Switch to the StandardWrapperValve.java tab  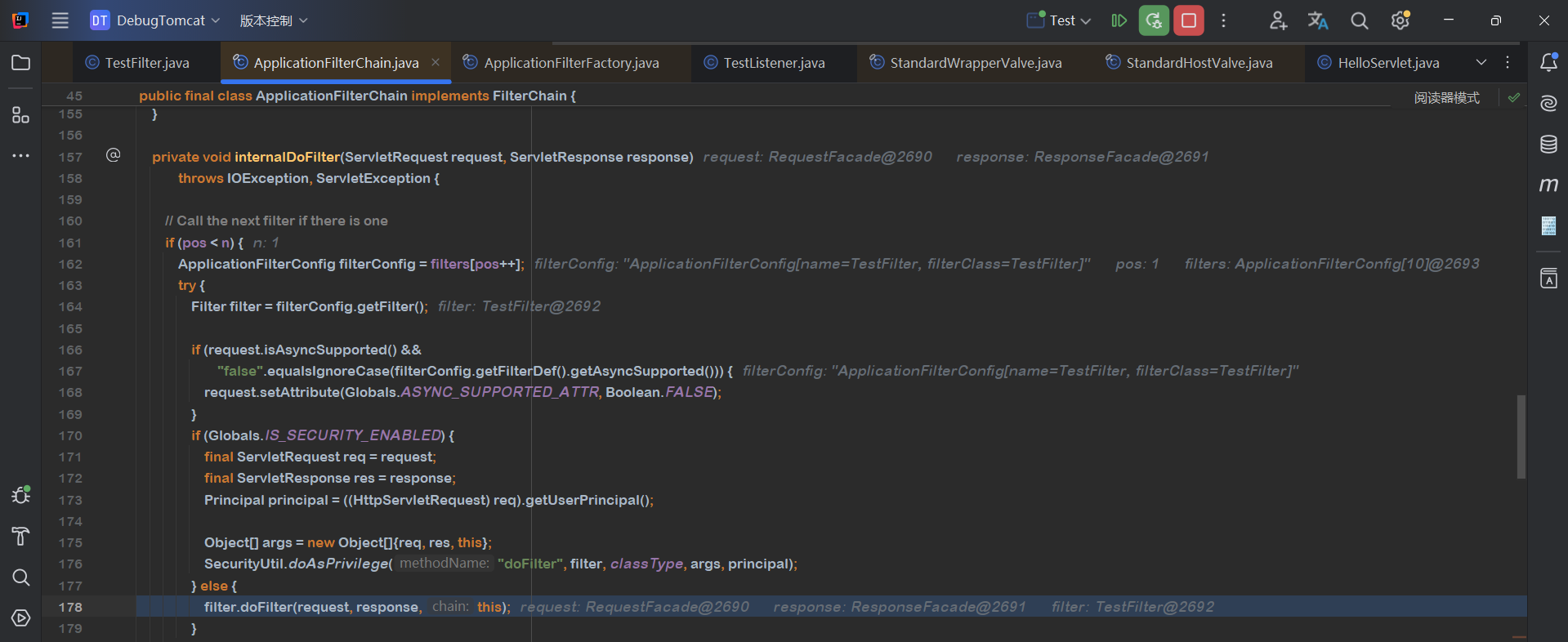[966, 63]
